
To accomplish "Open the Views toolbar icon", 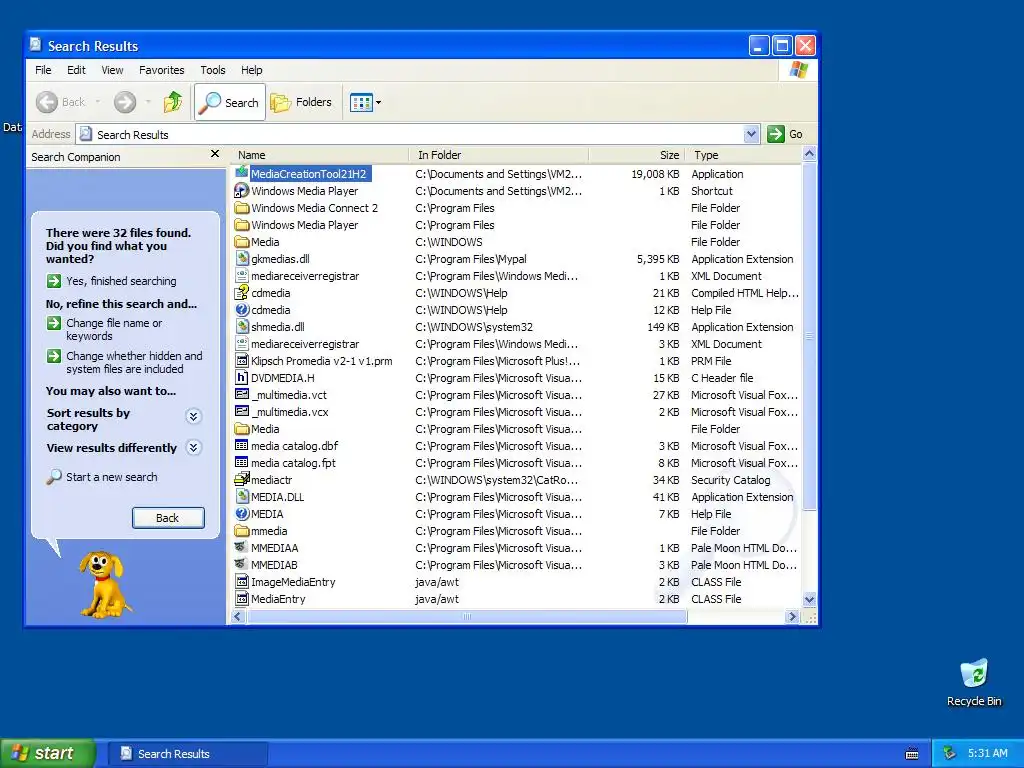I will (360, 102).
